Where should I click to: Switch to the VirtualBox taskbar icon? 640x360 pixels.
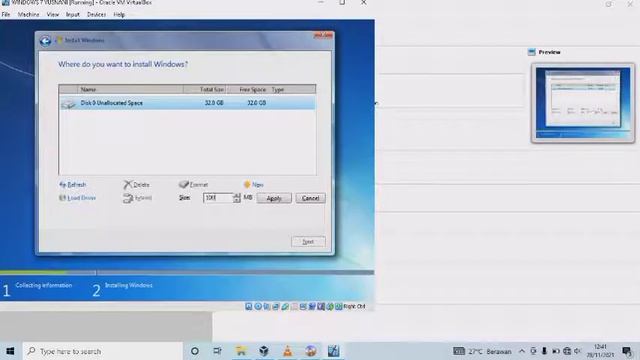click(x=264, y=351)
